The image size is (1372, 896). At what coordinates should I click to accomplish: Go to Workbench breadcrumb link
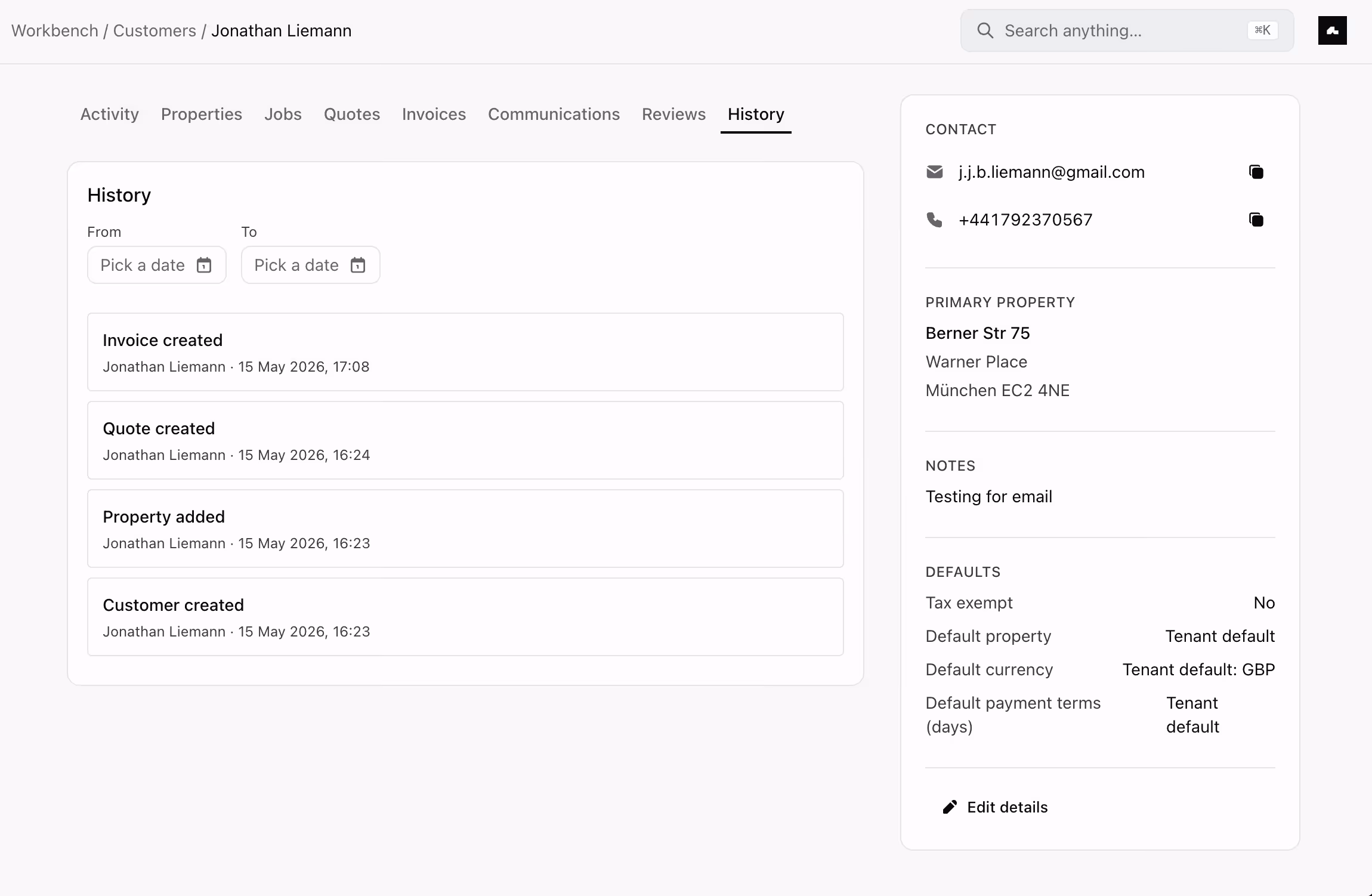coord(55,30)
